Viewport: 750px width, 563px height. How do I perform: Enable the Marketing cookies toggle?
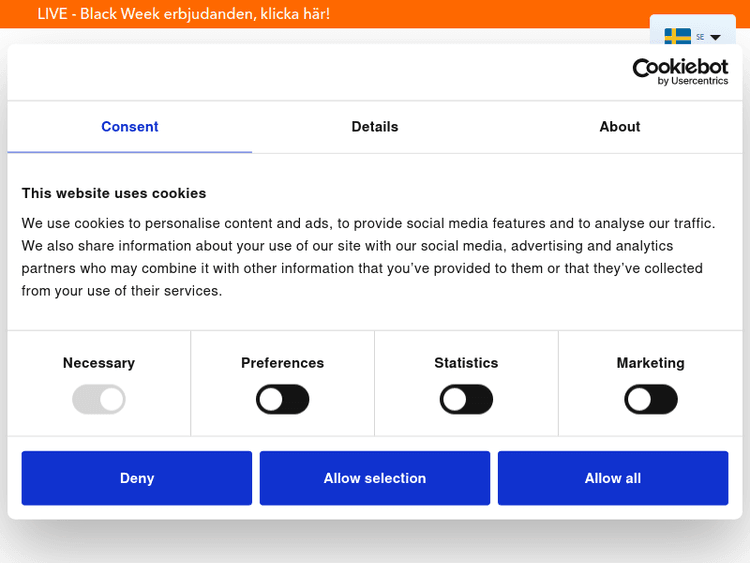click(651, 400)
